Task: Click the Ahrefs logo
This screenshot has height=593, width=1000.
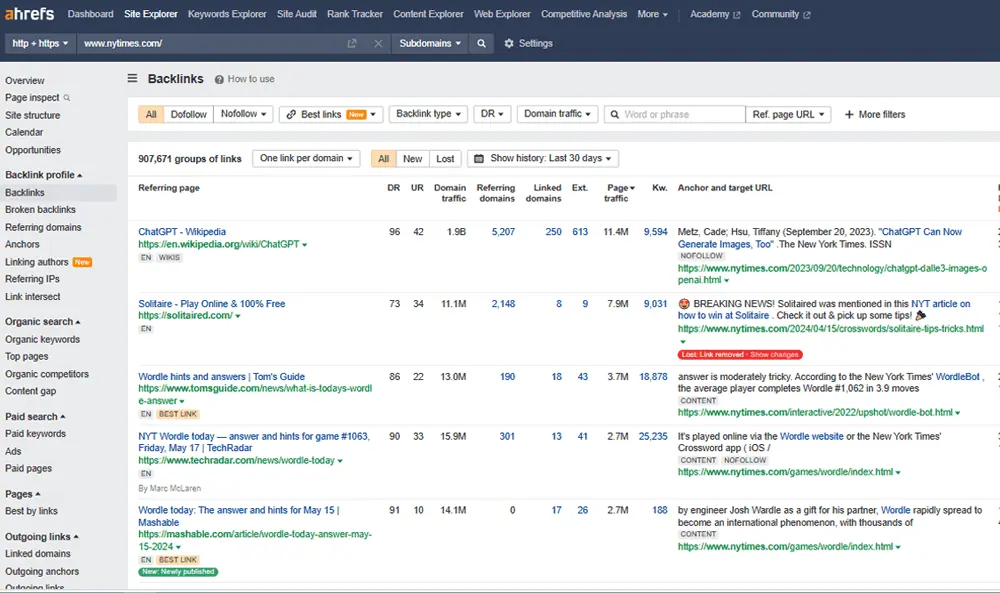Action: click(x=30, y=14)
